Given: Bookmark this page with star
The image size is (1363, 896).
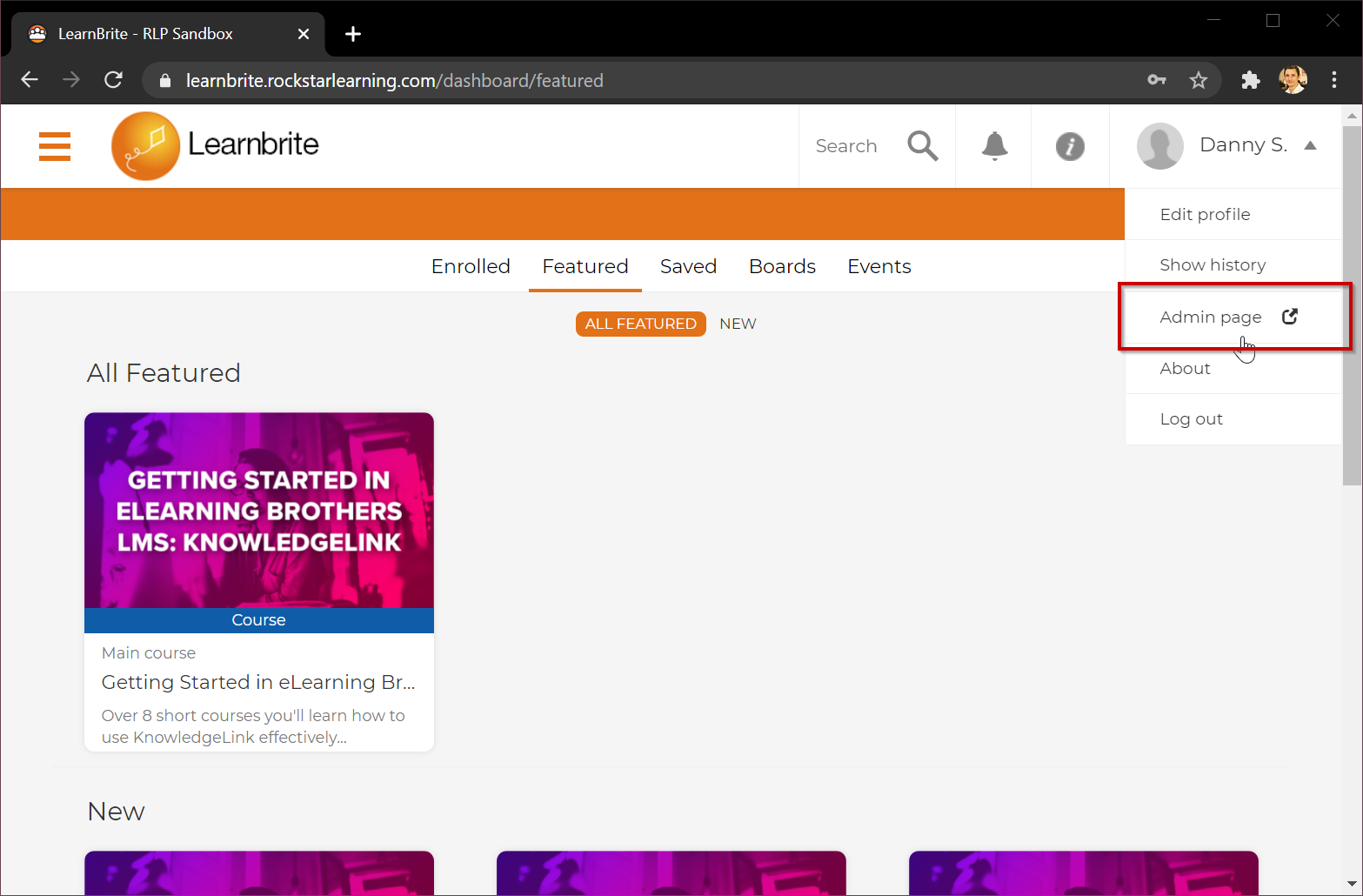Looking at the screenshot, I should tap(1199, 80).
